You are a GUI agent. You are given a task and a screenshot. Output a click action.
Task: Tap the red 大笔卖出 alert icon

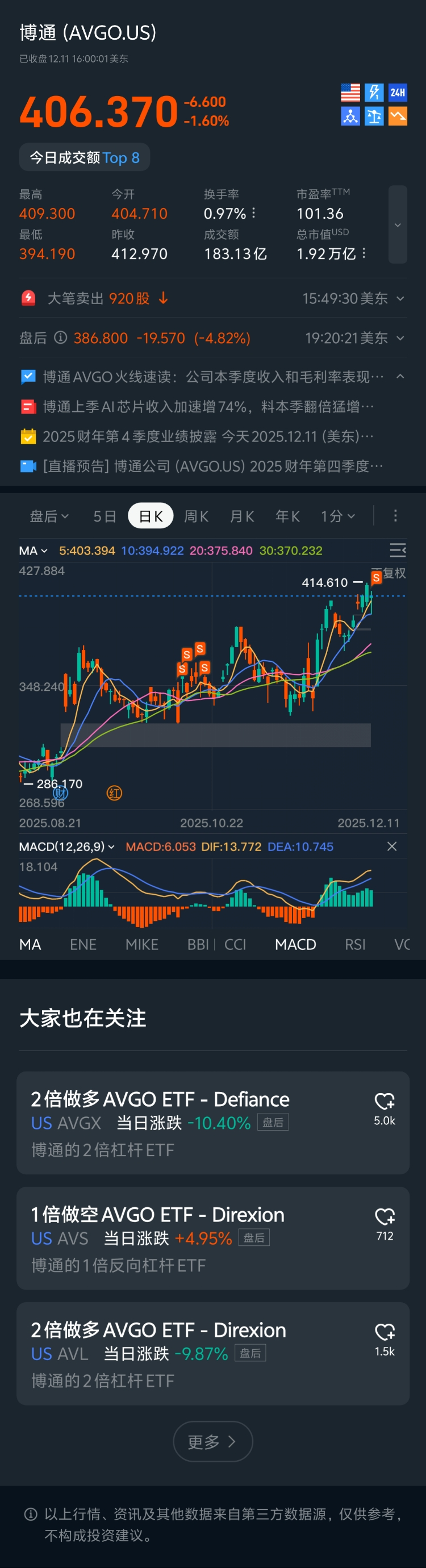(x=28, y=298)
